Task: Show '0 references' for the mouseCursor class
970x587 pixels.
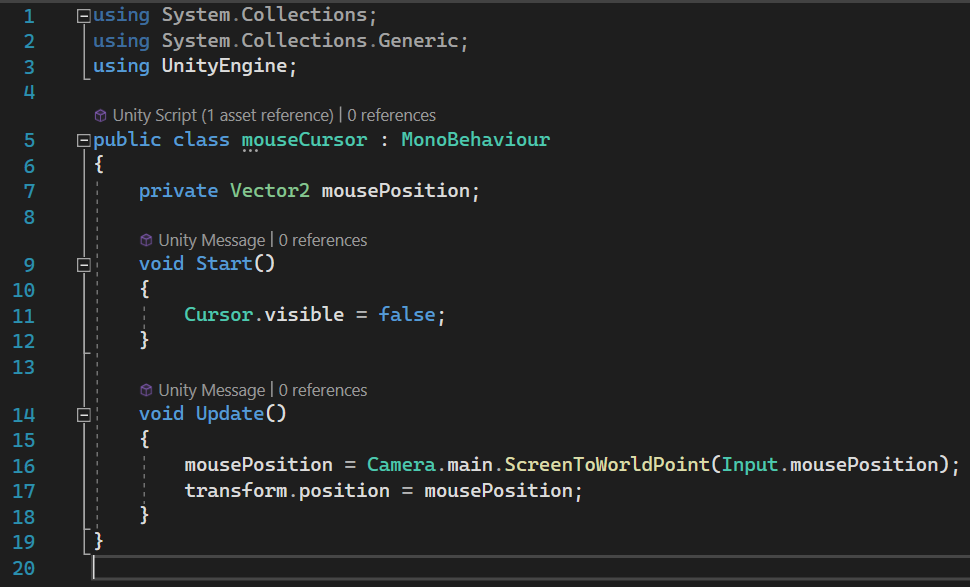Action: point(391,116)
